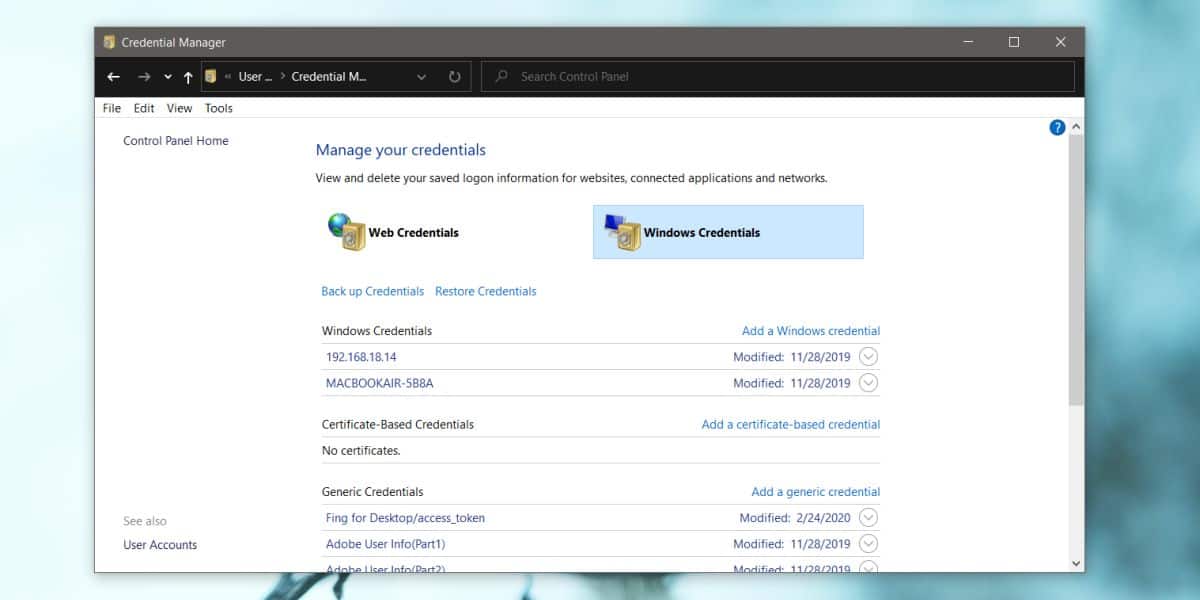Viewport: 1200px width, 600px height.
Task: Expand the MACBOOKAIR-5B8A credential chevron
Action: coord(868,382)
